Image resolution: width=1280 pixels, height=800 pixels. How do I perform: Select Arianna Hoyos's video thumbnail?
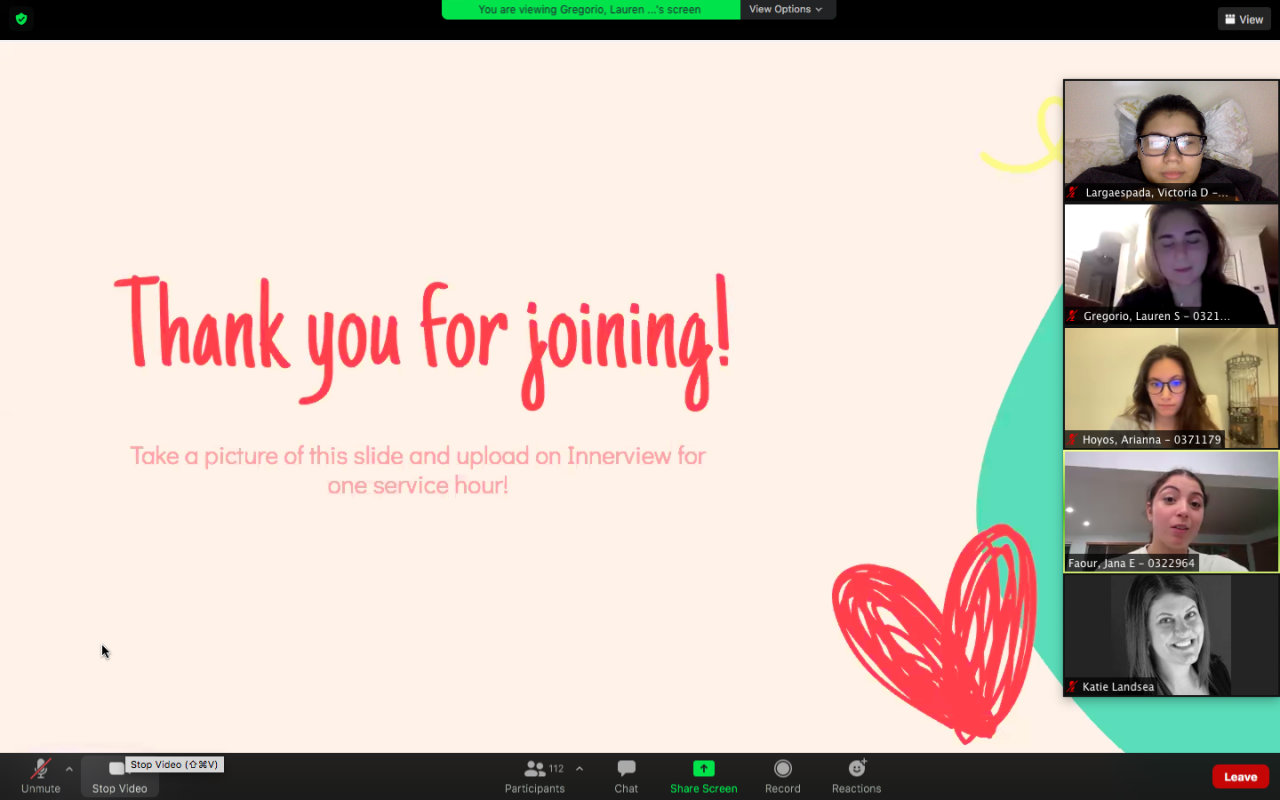click(1171, 388)
